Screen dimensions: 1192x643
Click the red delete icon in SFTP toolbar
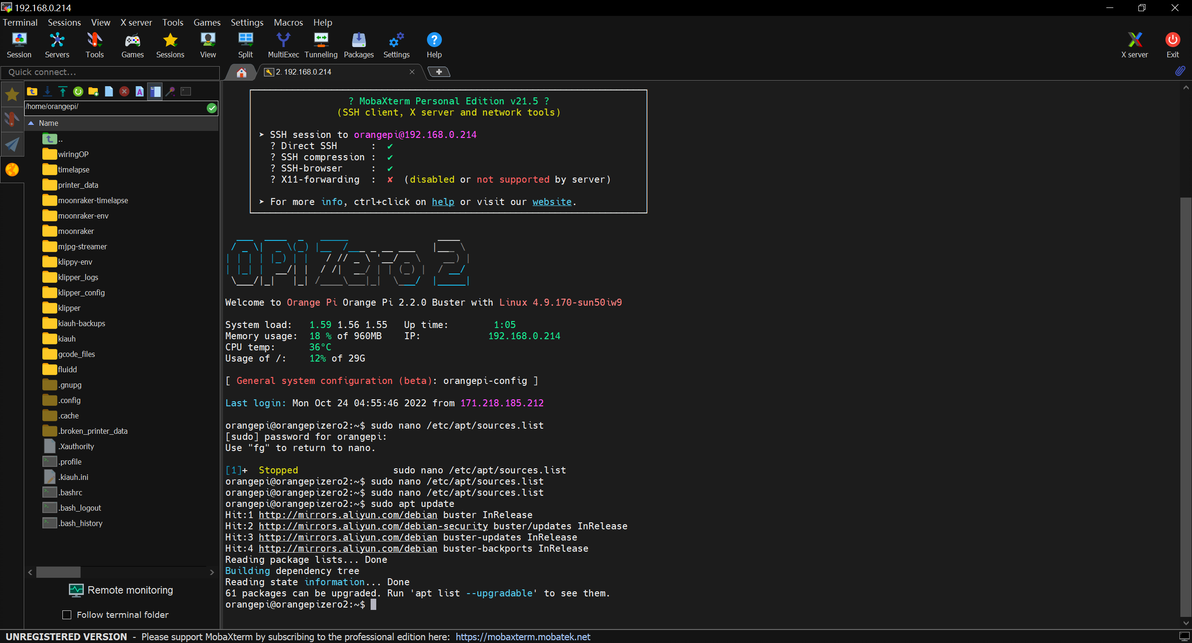[124, 91]
